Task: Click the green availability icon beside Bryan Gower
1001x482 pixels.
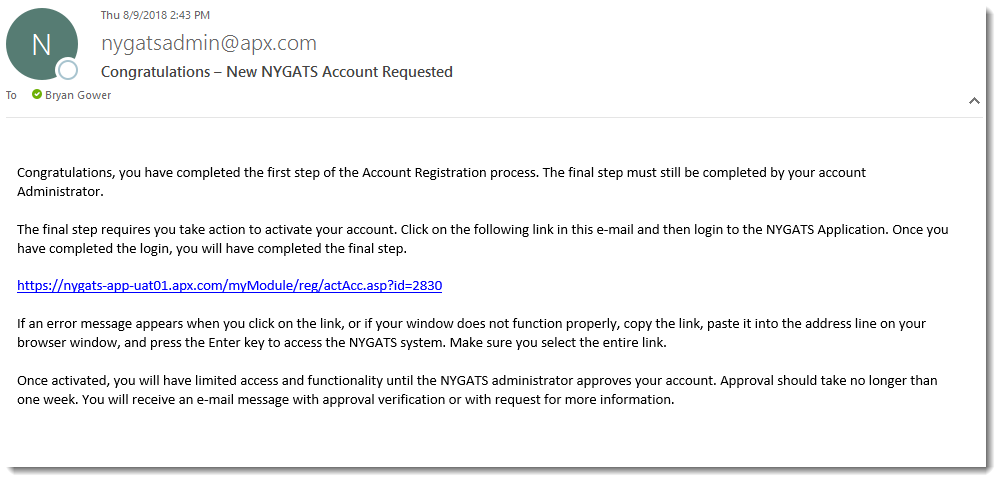Action: tap(37, 95)
